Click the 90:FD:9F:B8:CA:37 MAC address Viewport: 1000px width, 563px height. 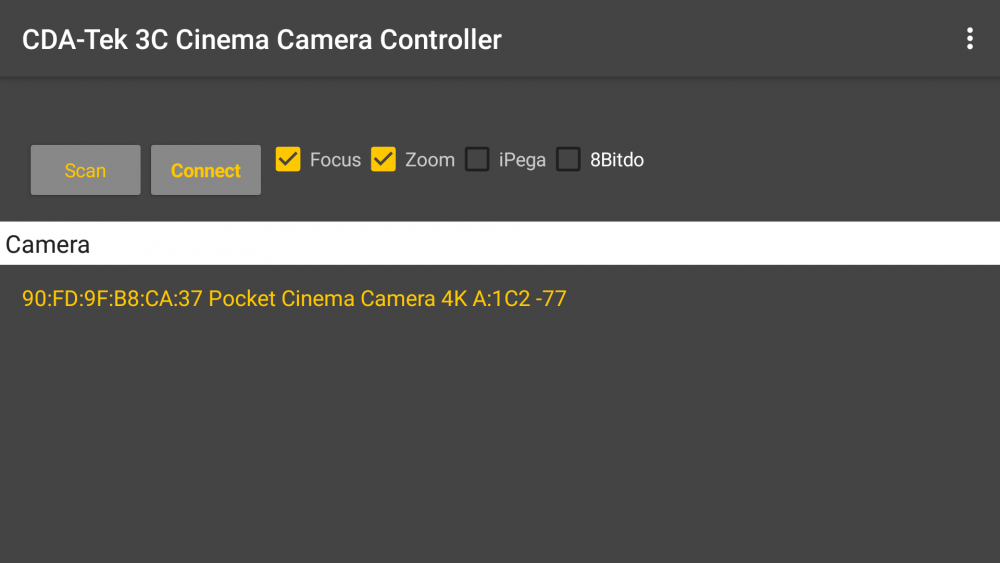pos(112,298)
